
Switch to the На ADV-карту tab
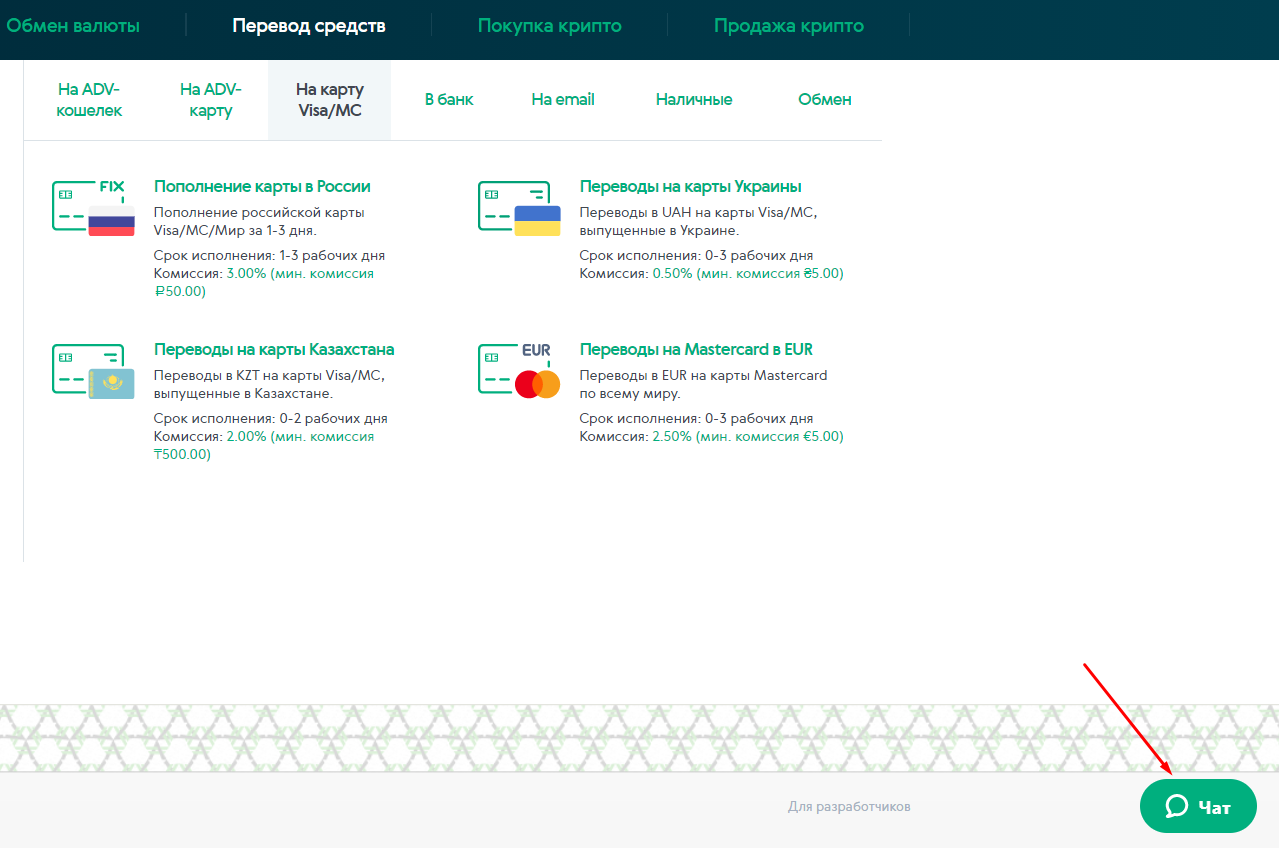click(210, 100)
